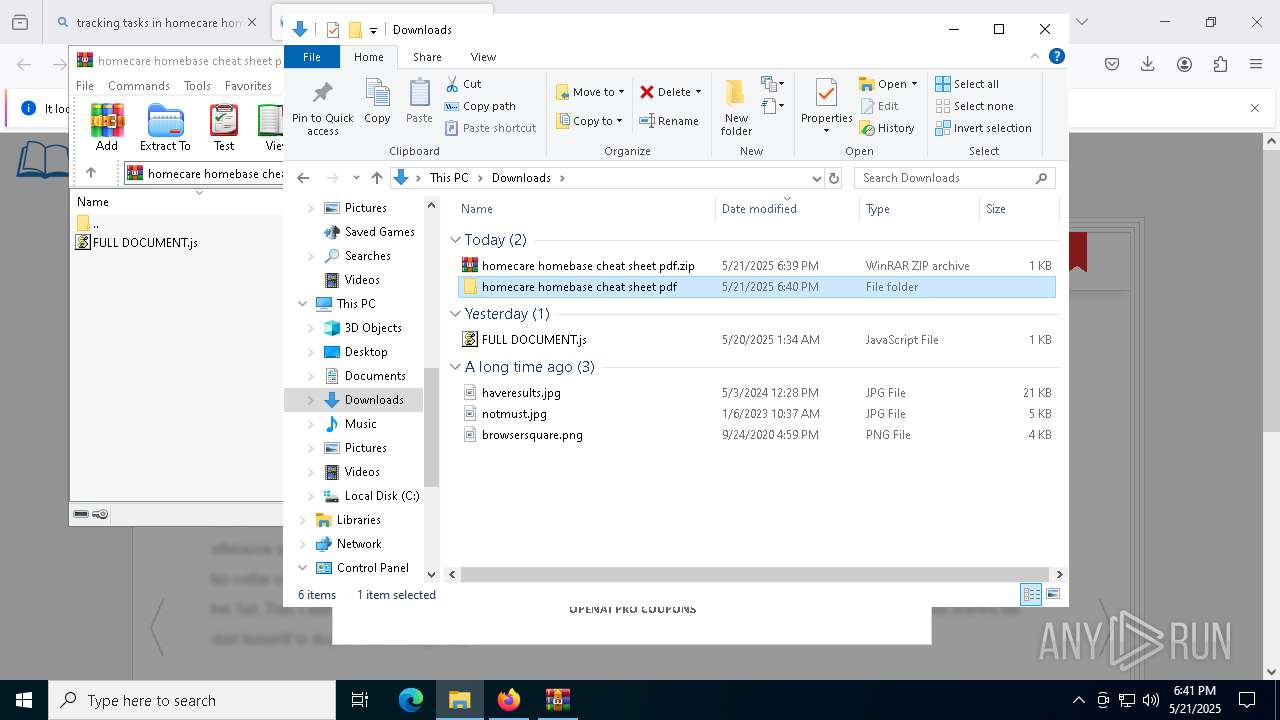This screenshot has width=1280, height=720.
Task: Click Paste shortcut command
Action: click(490, 128)
